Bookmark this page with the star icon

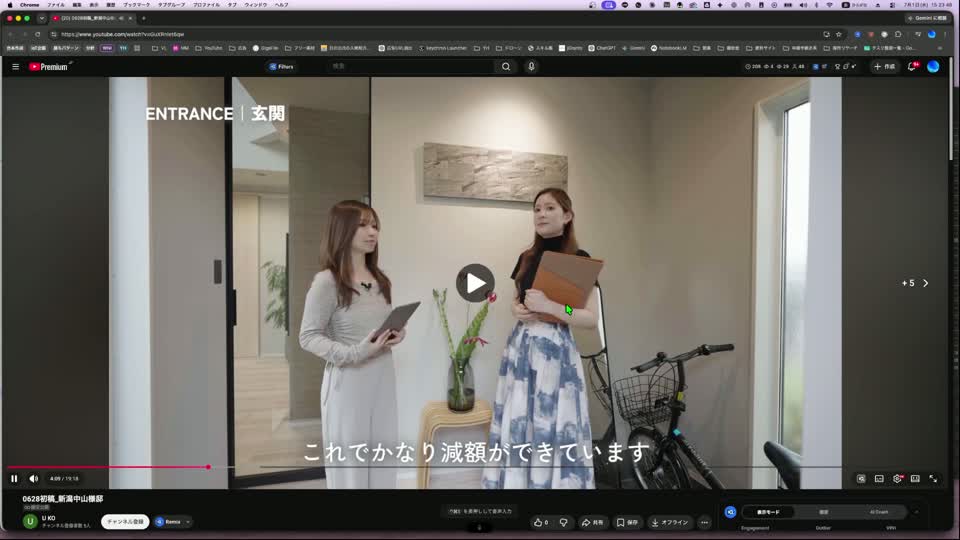point(839,34)
